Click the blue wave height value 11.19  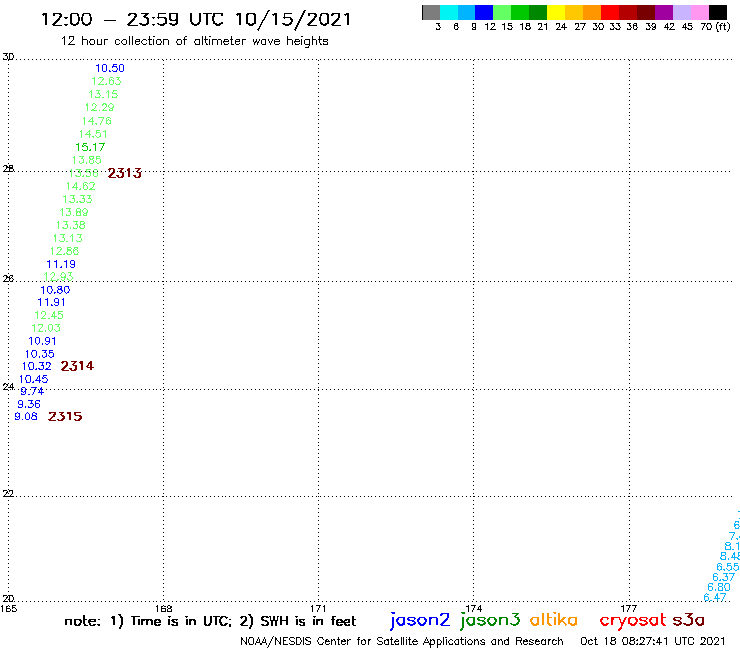point(61,264)
